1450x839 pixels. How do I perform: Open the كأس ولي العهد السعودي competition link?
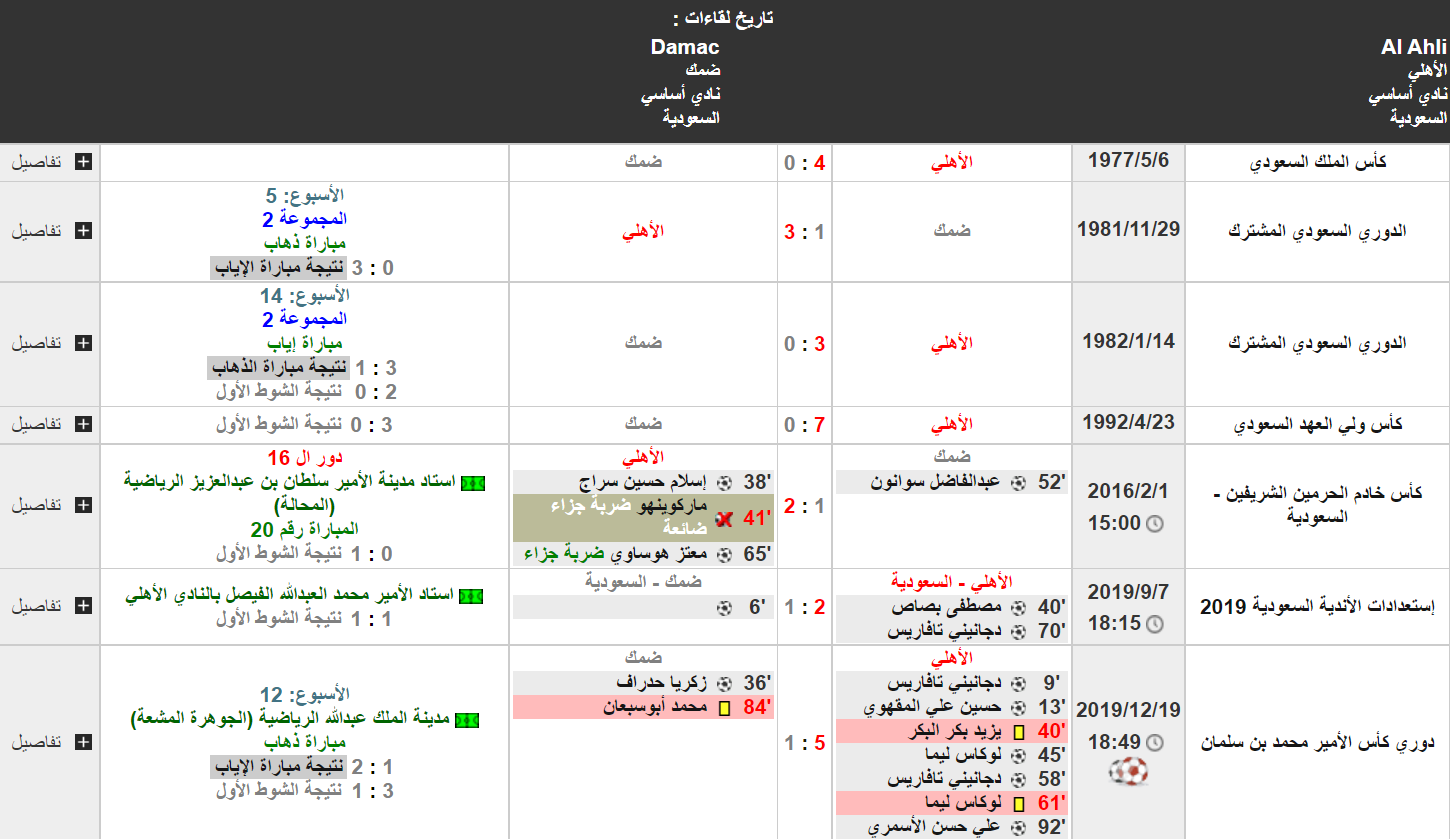(x=1316, y=425)
